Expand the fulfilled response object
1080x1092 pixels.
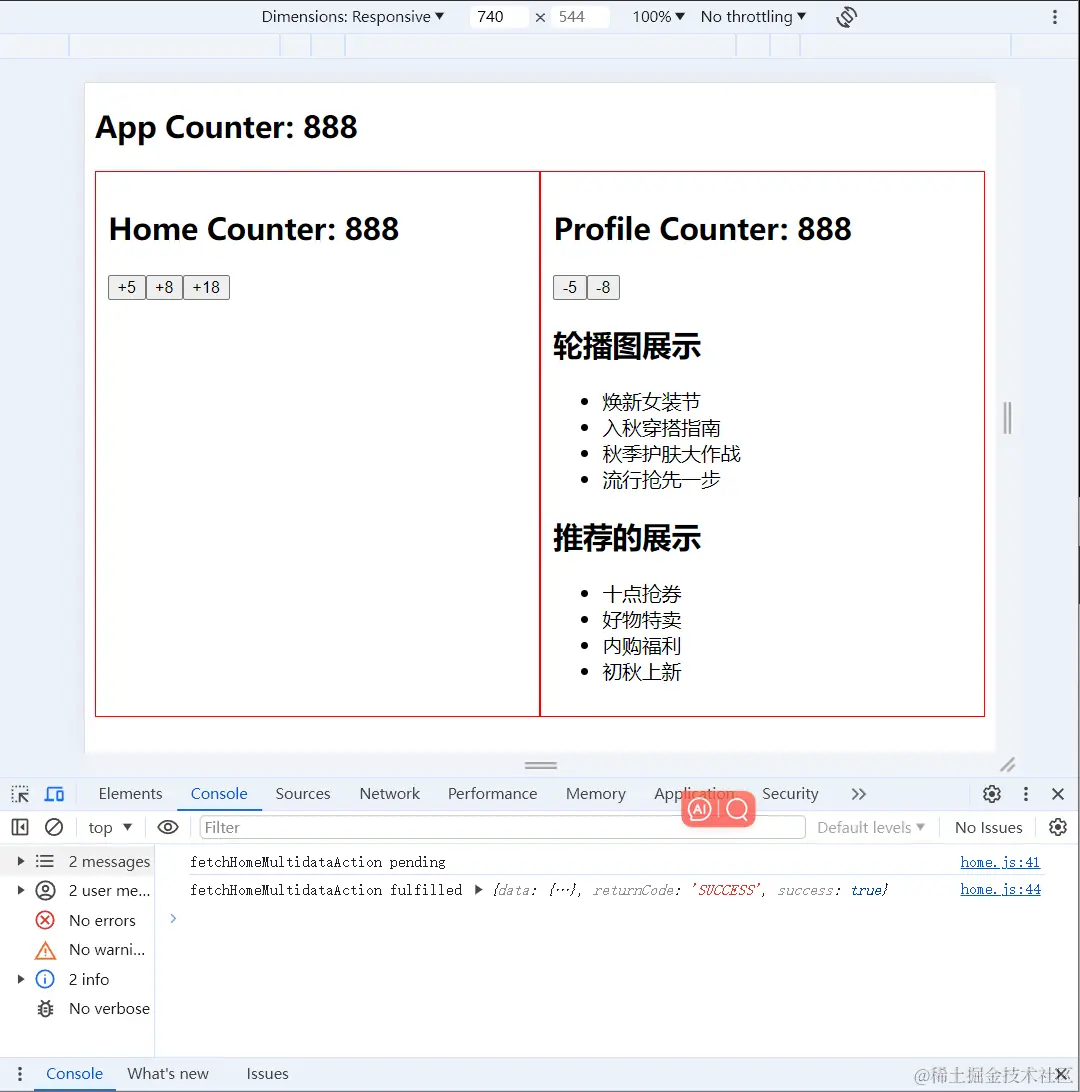click(478, 890)
